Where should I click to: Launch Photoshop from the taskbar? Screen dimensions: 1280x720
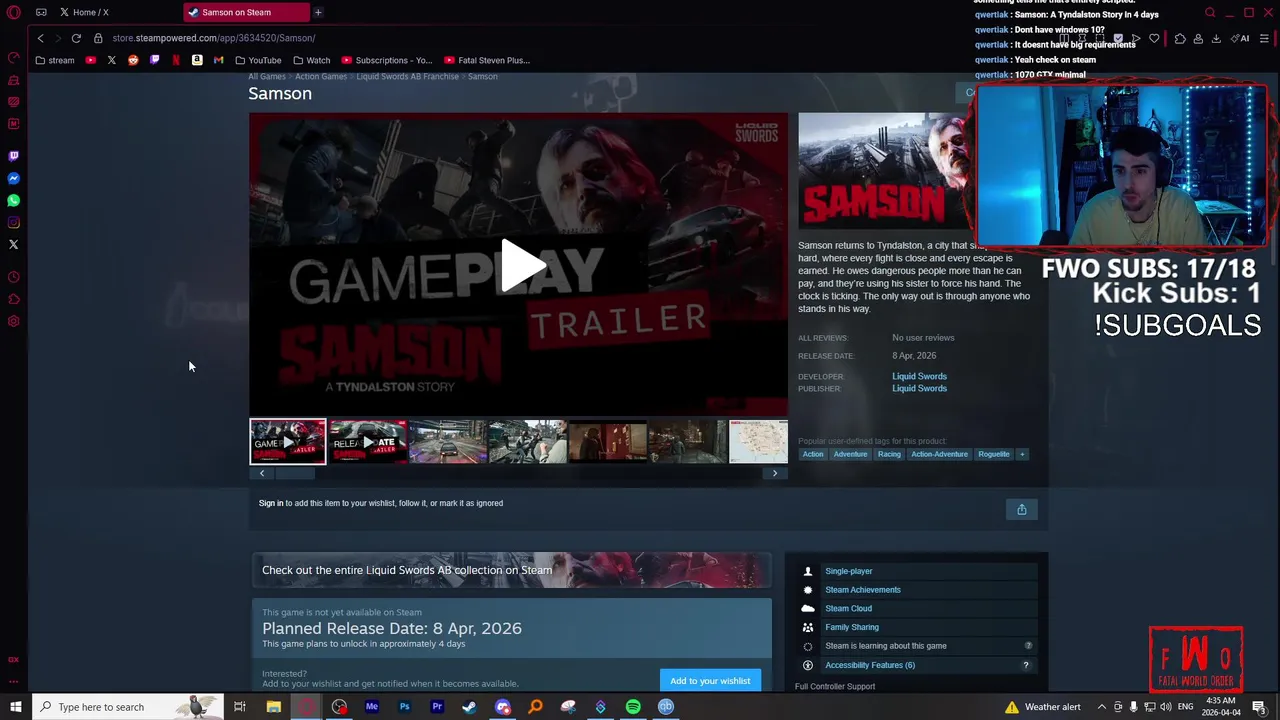pyautogui.click(x=404, y=707)
